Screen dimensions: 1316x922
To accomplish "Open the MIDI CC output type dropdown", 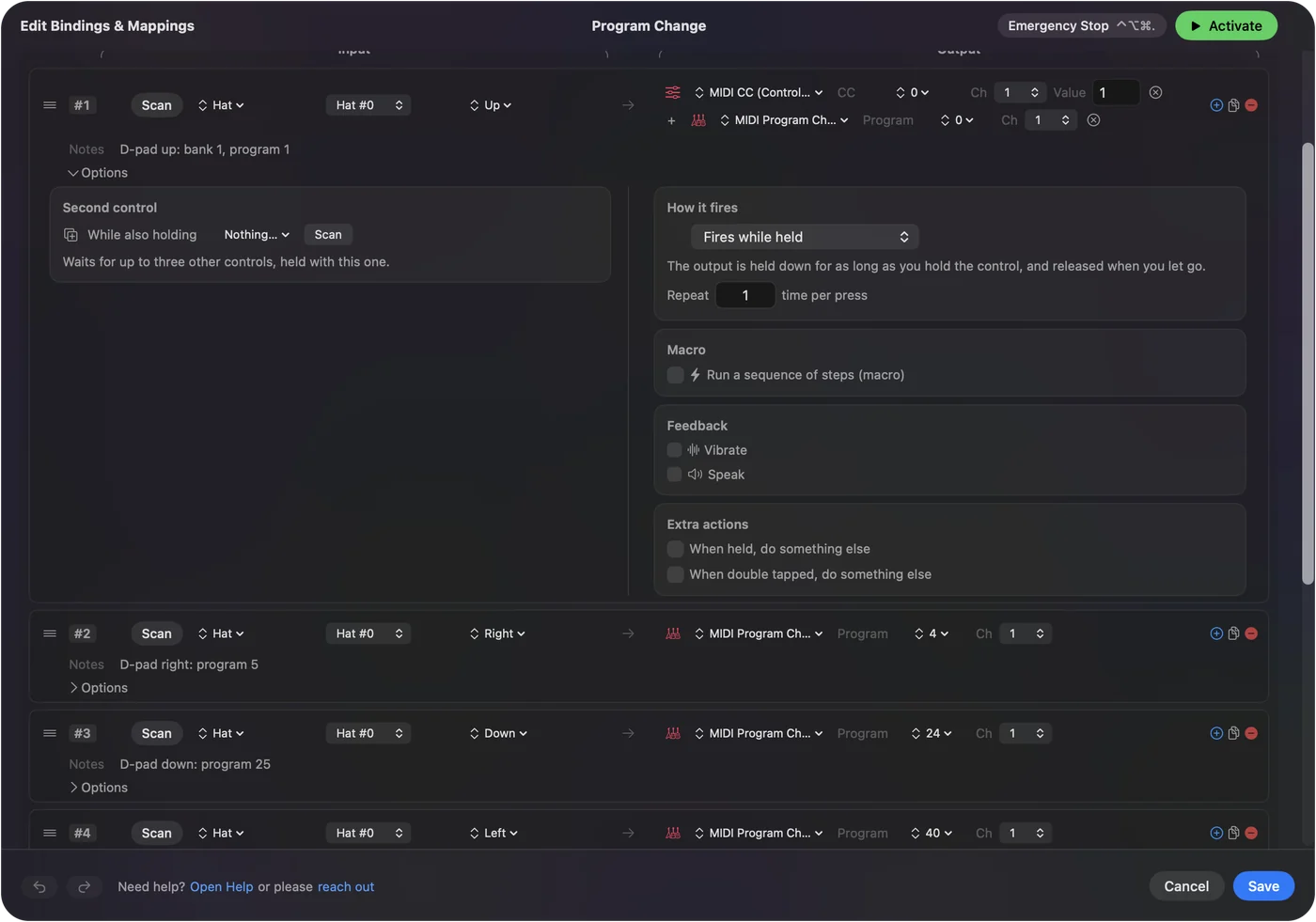I will point(759,92).
